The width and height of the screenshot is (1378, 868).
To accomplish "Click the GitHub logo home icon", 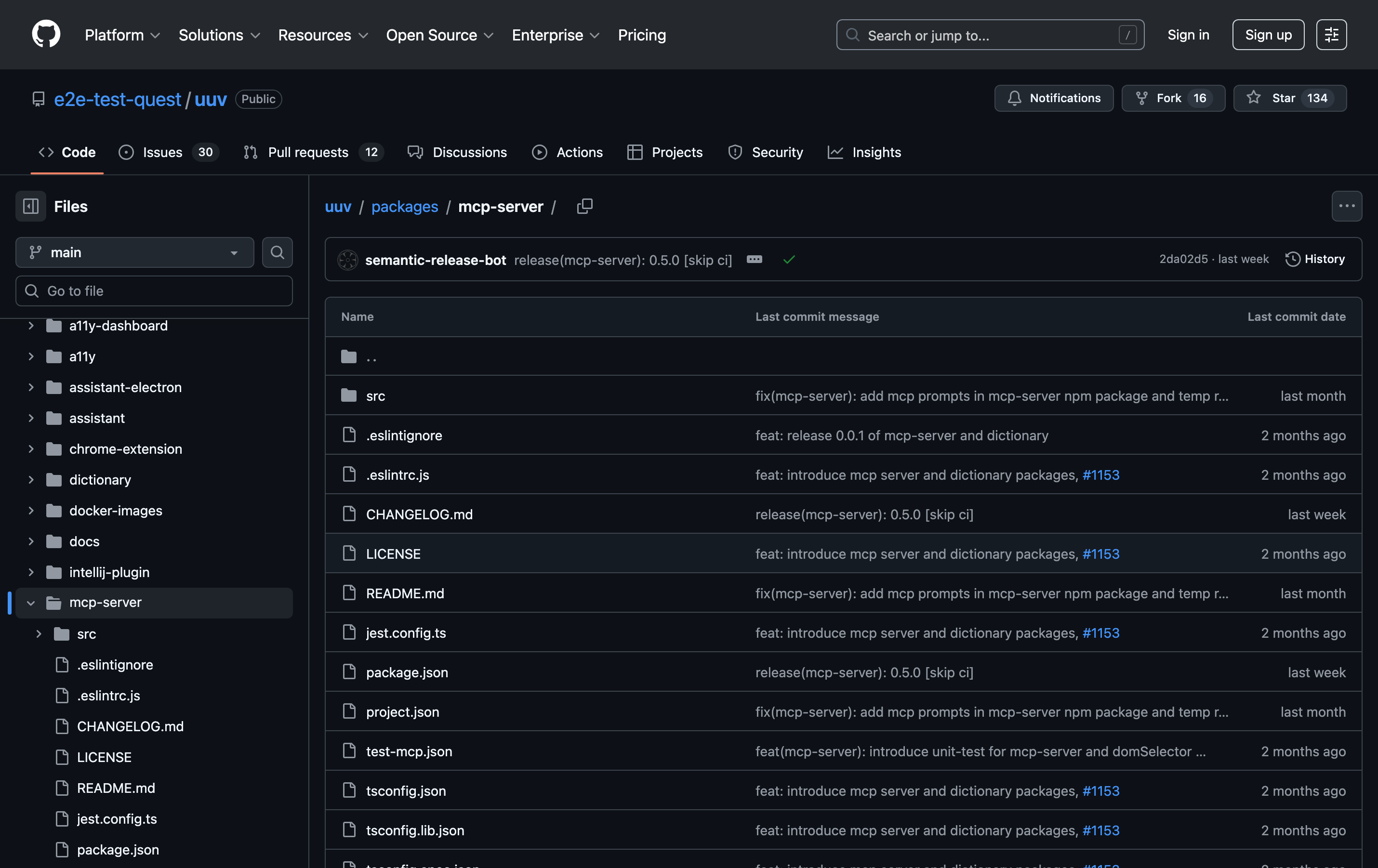I will pos(46,34).
